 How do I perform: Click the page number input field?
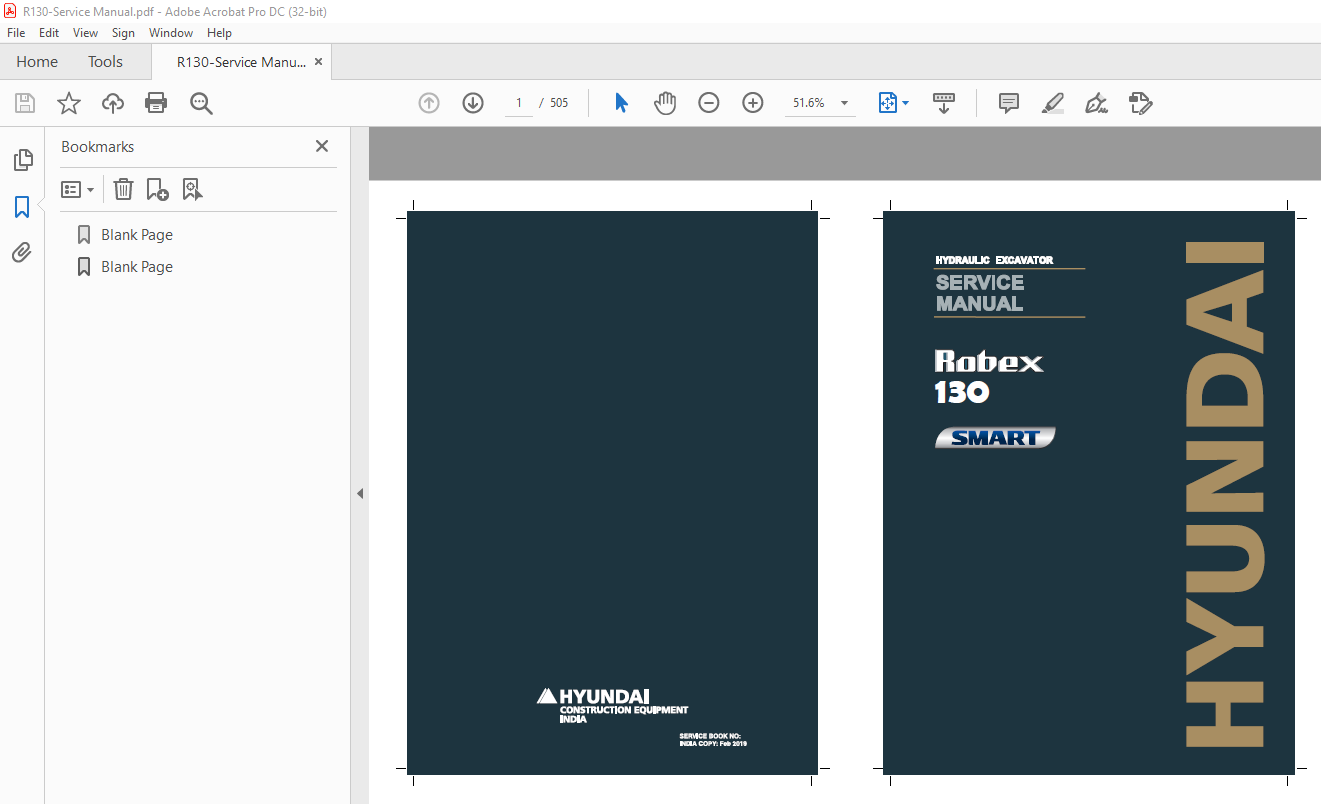click(519, 103)
